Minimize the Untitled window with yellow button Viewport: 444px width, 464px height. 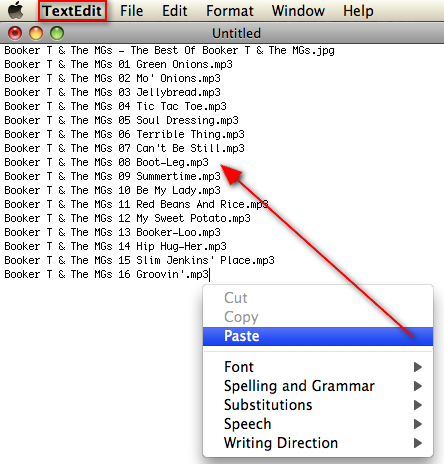click(36, 33)
